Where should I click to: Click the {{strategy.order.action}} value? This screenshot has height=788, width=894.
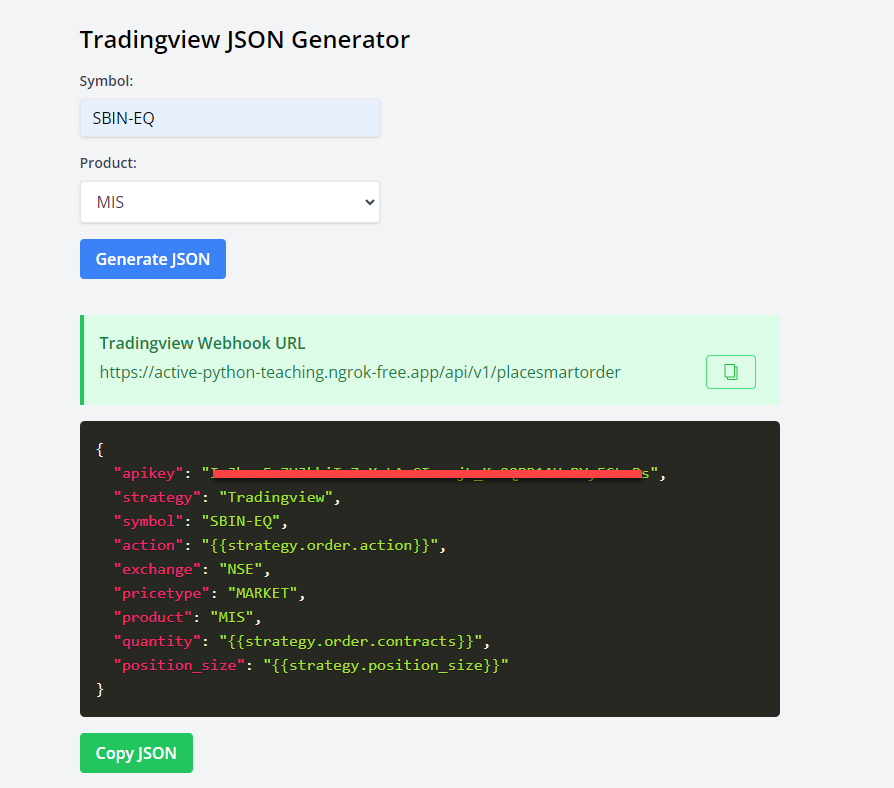pos(320,545)
